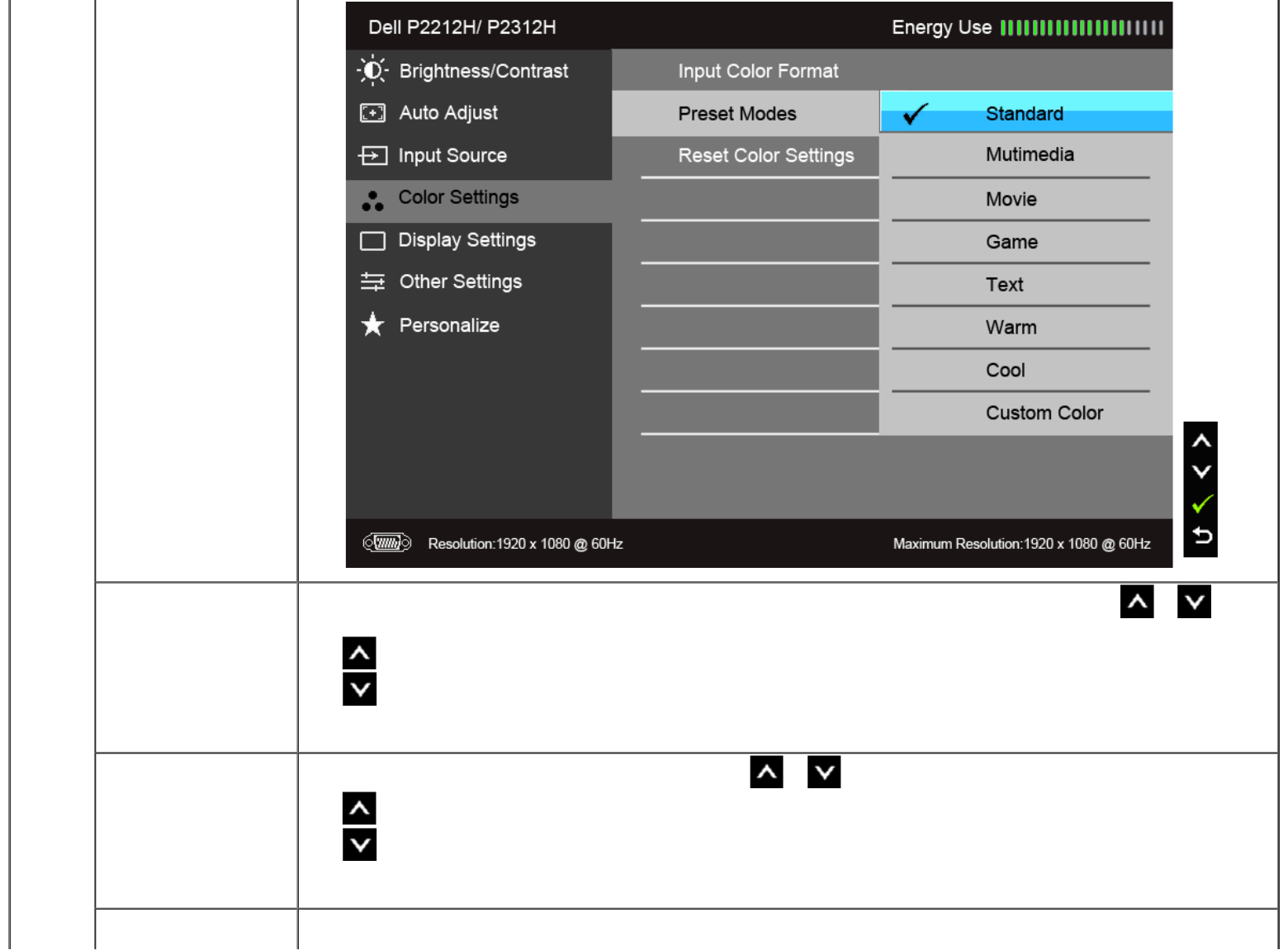Viewport: 1288px width, 950px height.
Task: Click the back return arrow icon
Action: [1202, 536]
